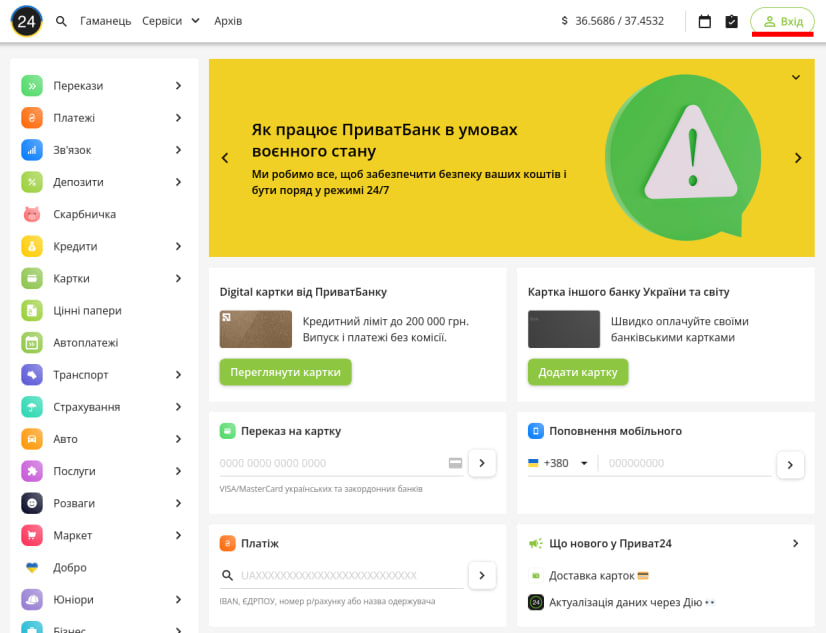Open the +380 country code dropdown
Screen dimensions: 826x633
[x=558, y=463]
